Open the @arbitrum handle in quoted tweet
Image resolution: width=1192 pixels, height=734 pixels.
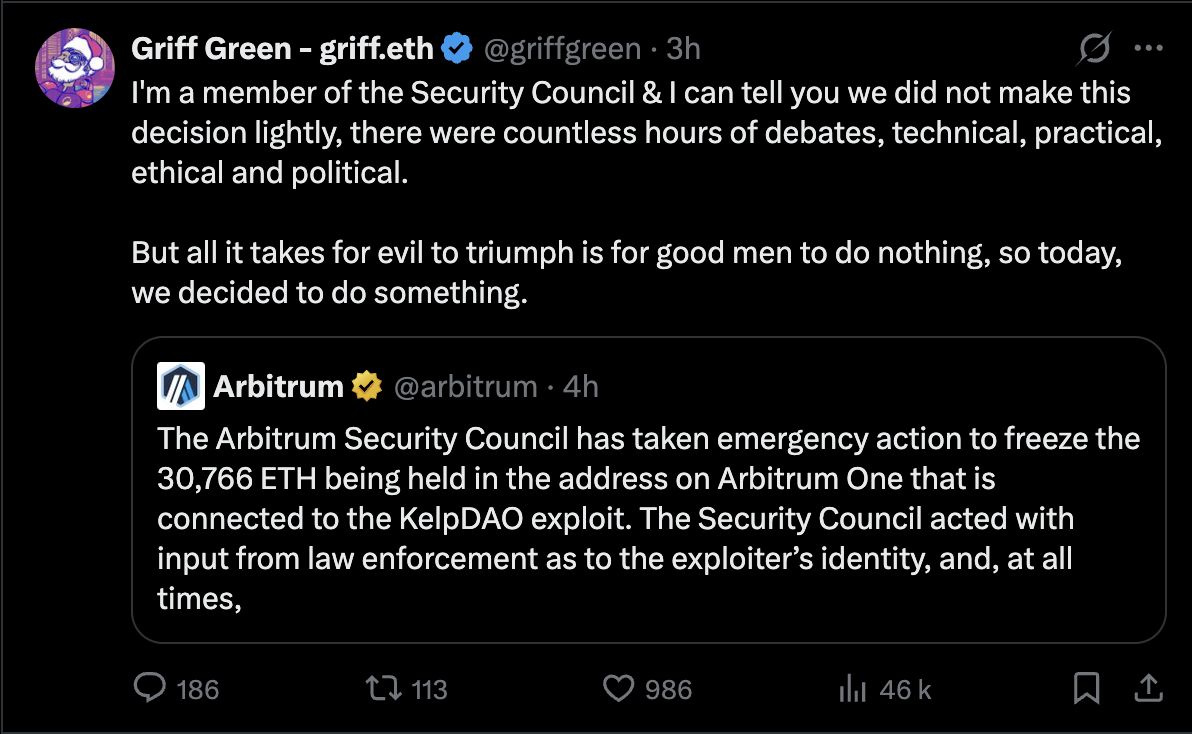coord(466,386)
